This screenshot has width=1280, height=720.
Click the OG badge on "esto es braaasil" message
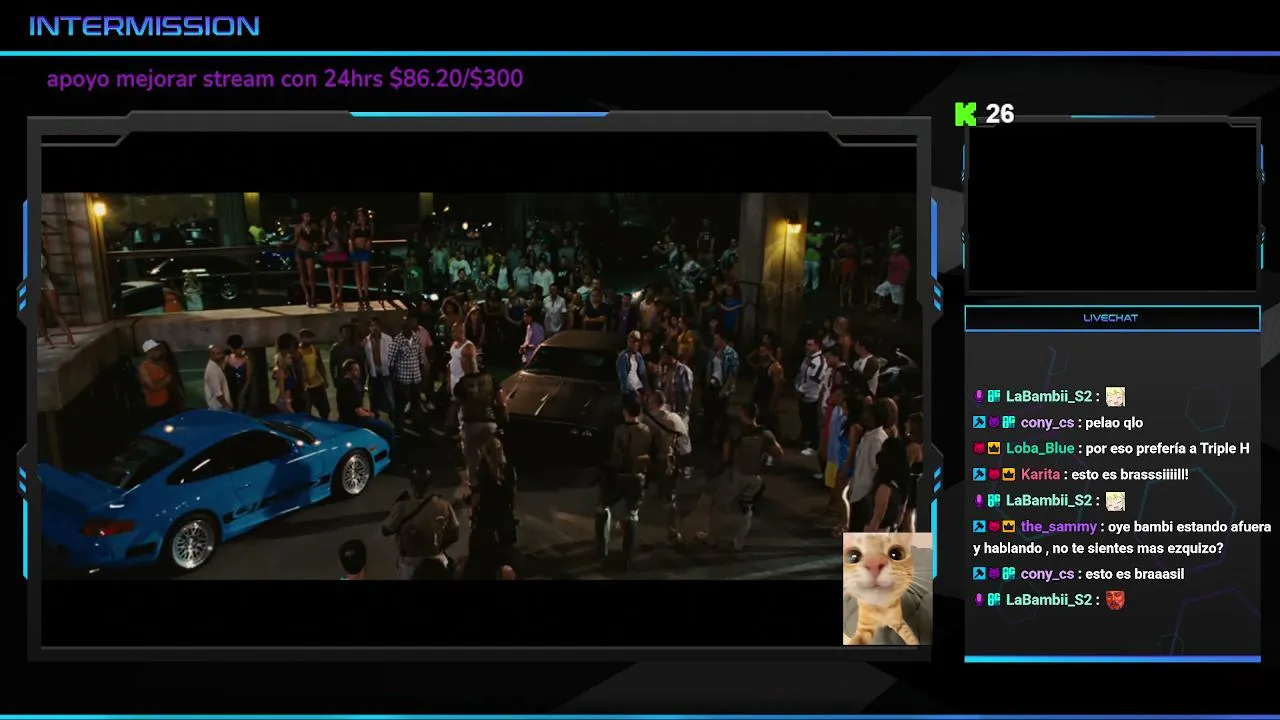click(1009, 574)
